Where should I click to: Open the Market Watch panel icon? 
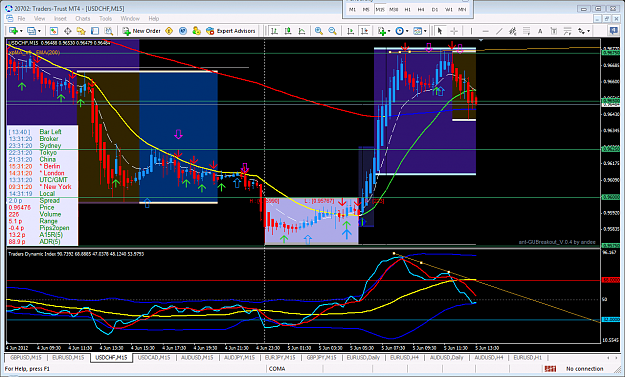click(53, 31)
